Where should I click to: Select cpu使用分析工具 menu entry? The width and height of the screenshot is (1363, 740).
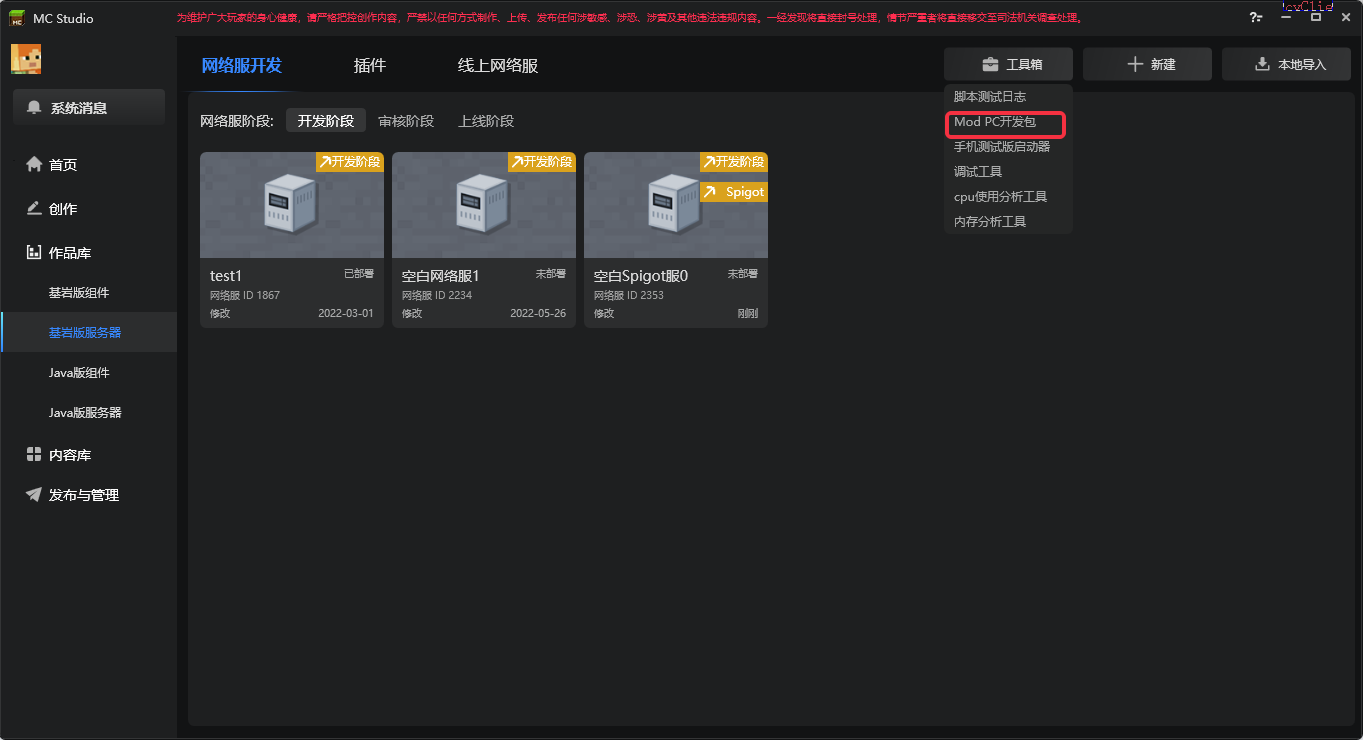(x=1000, y=197)
